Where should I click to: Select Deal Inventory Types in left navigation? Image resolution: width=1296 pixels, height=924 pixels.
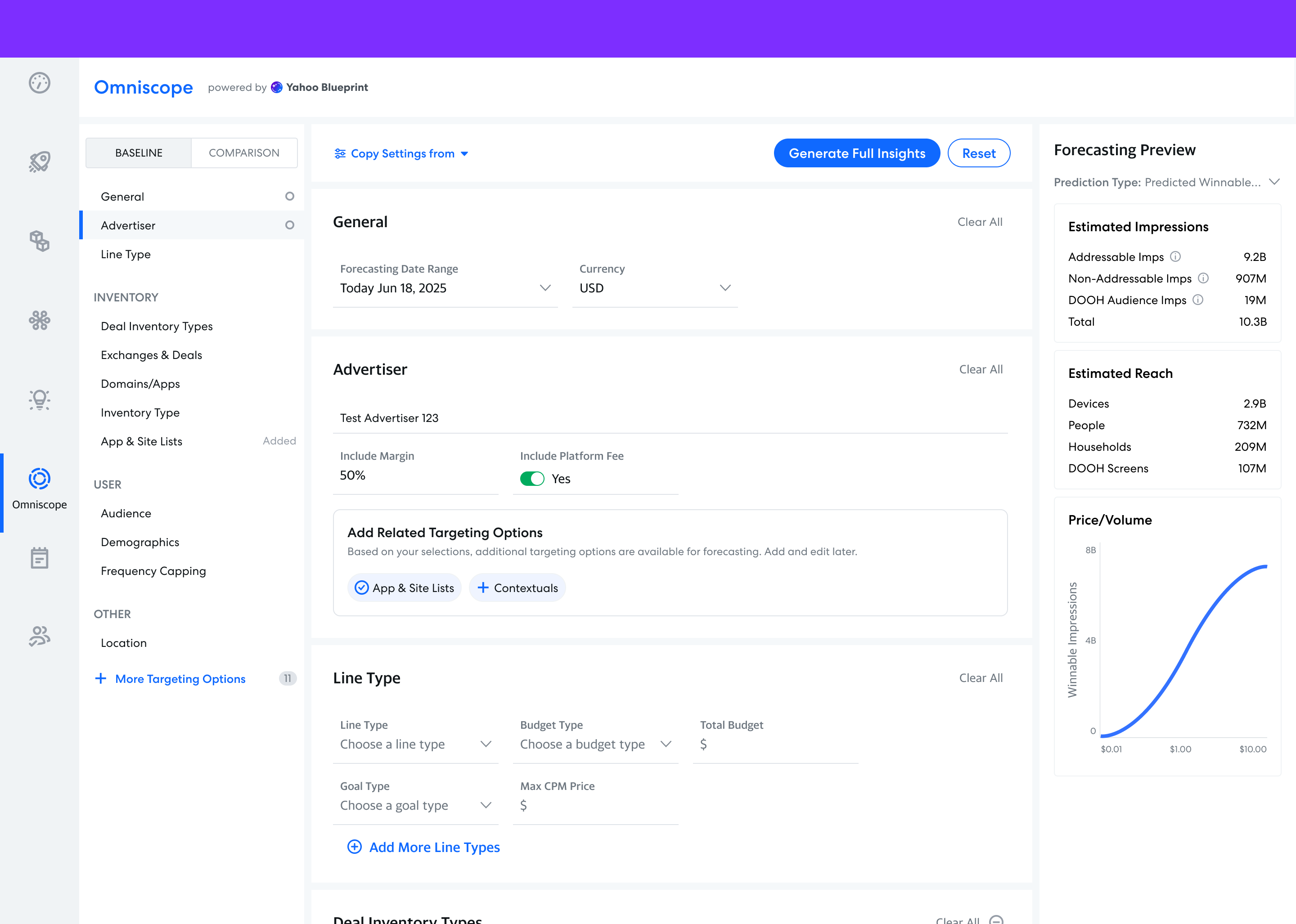[157, 326]
